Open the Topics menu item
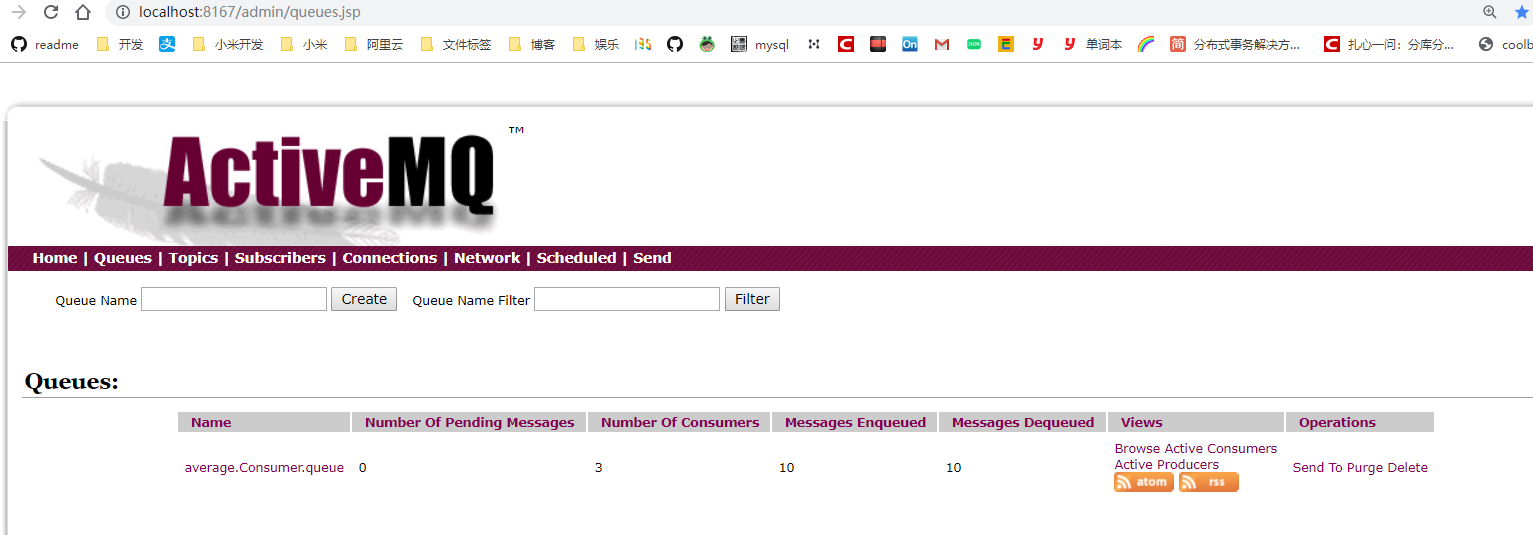 [x=193, y=258]
